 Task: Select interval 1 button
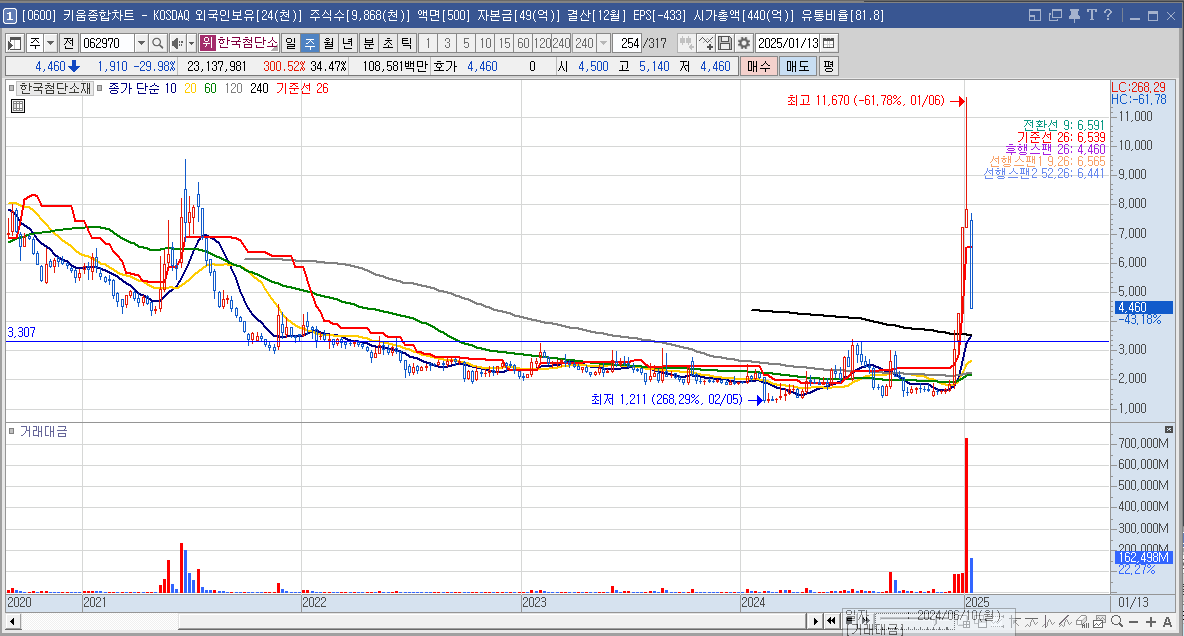[428, 44]
